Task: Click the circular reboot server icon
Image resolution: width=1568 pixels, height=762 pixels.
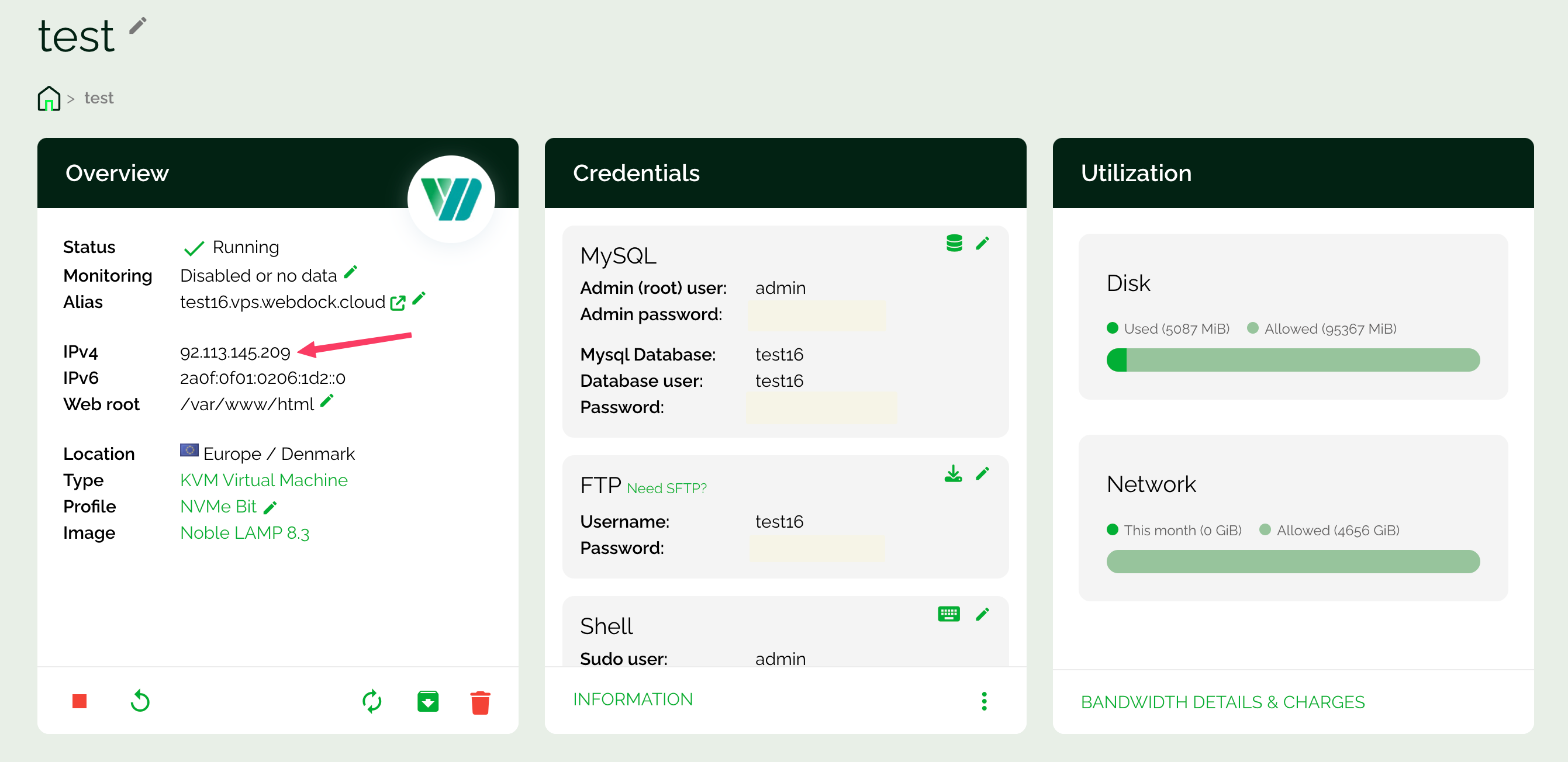Action: (140, 701)
